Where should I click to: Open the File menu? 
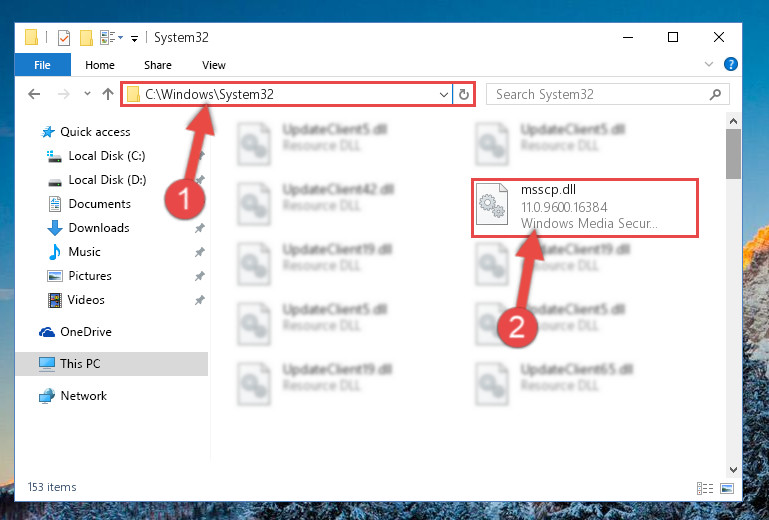coord(43,65)
